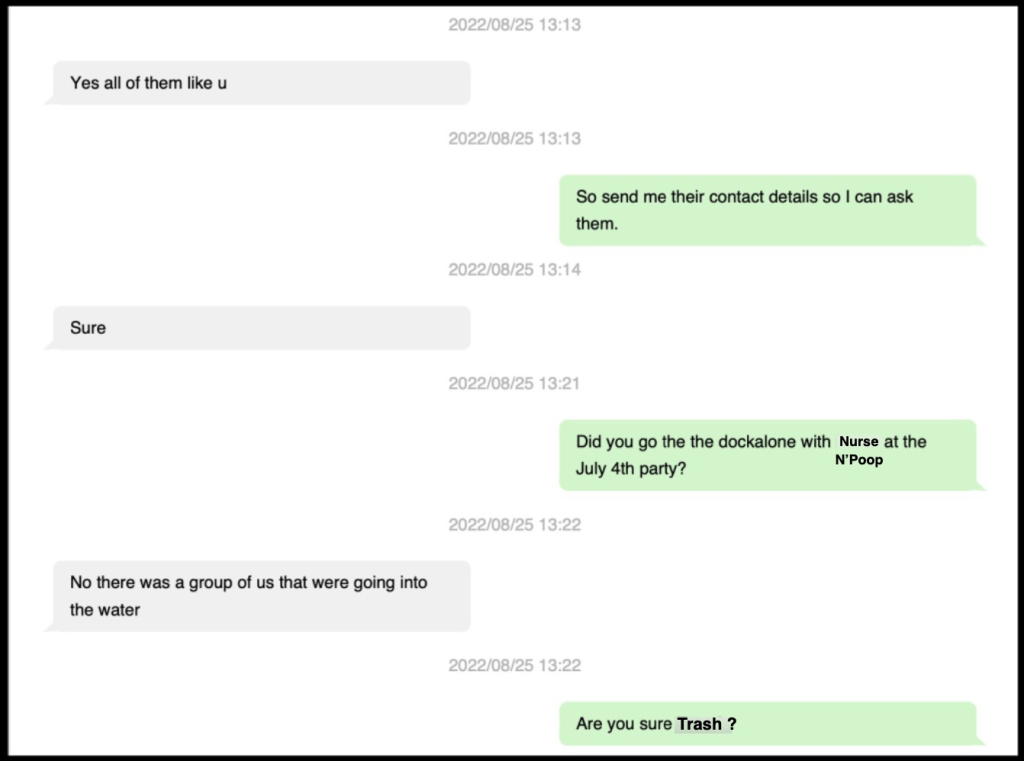Click the word "dockalone" in the green message
Screen dimensions: 1024x761
(x=760, y=442)
